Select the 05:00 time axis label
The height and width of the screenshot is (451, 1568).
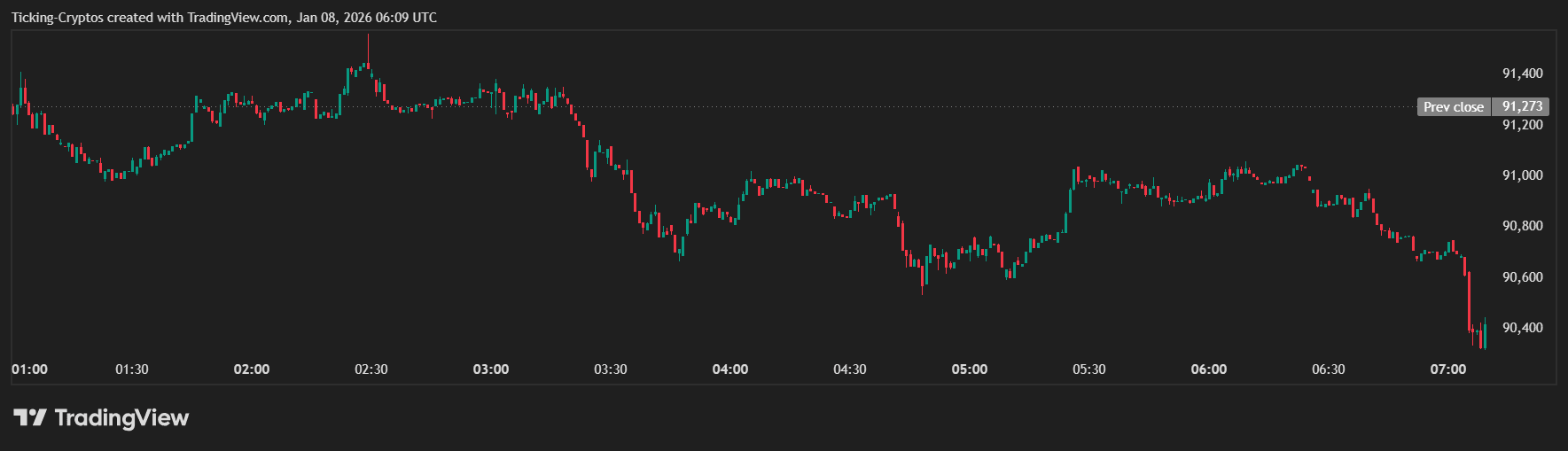coord(970,369)
